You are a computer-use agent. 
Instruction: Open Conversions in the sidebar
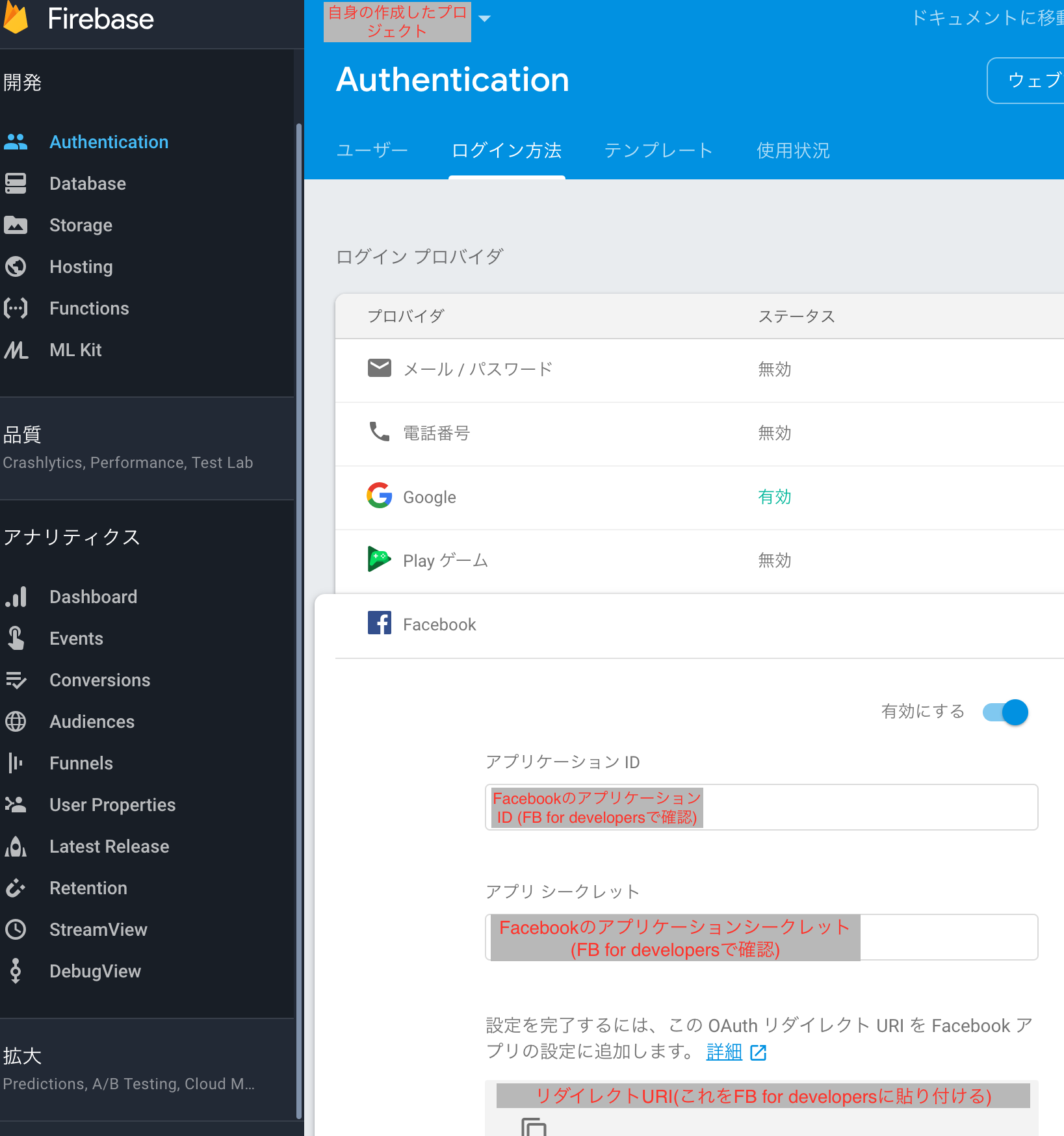point(100,680)
